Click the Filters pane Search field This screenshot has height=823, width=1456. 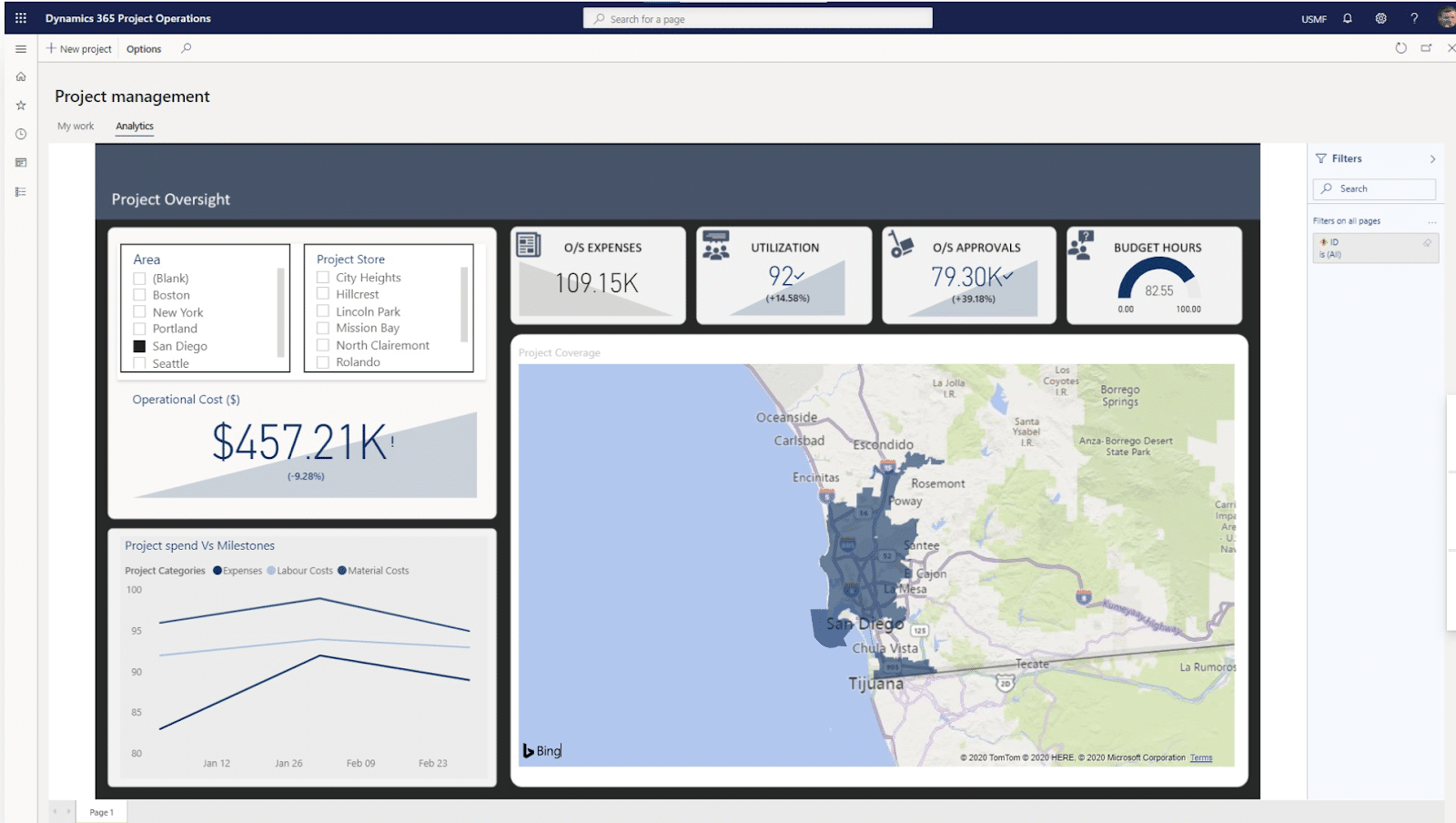(1374, 188)
